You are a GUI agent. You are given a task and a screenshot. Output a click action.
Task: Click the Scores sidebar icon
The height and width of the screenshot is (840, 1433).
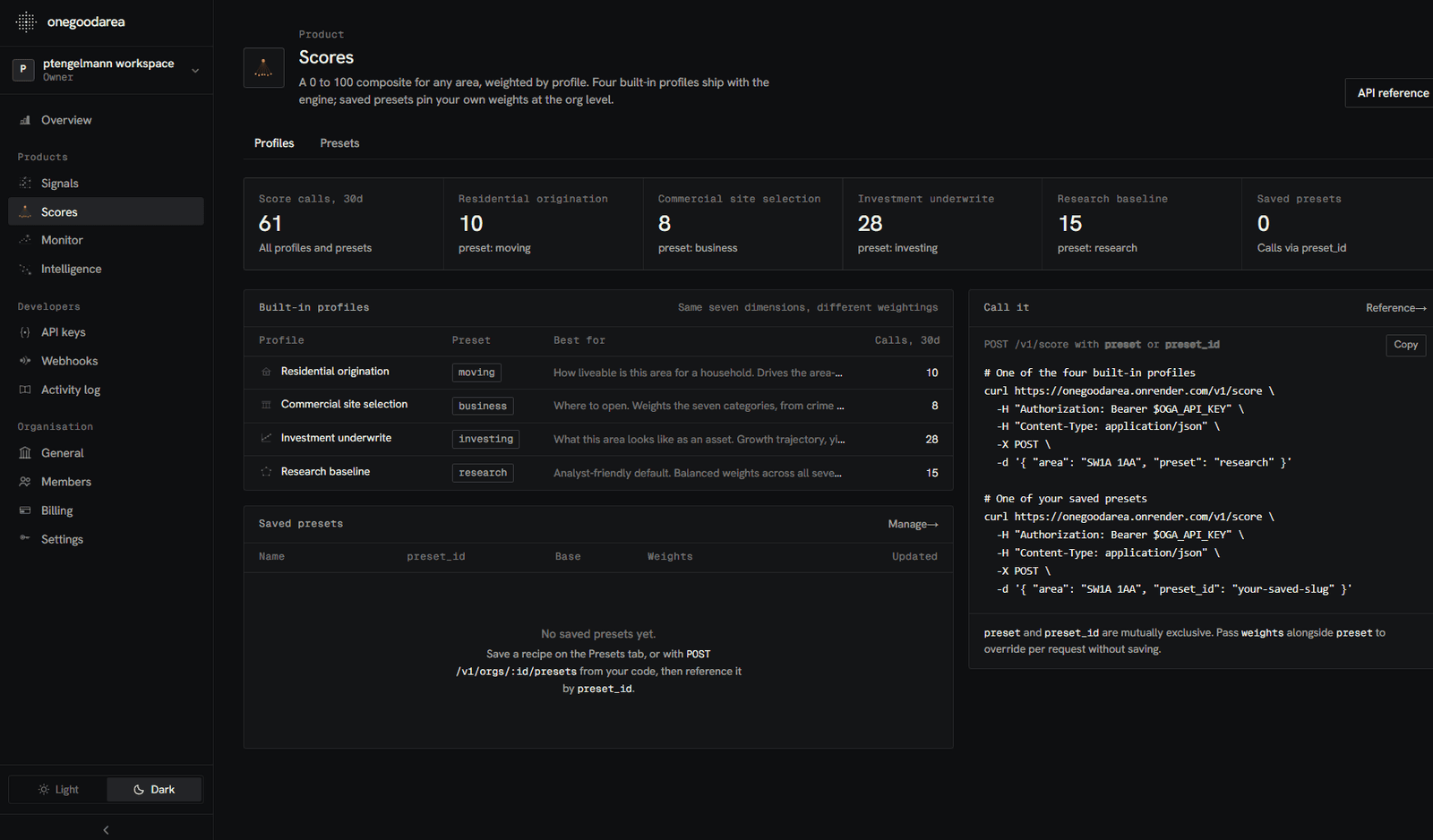tap(25, 211)
